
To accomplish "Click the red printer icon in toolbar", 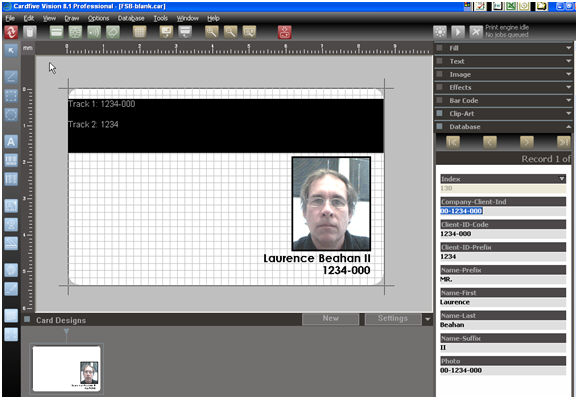I will pos(285,32).
